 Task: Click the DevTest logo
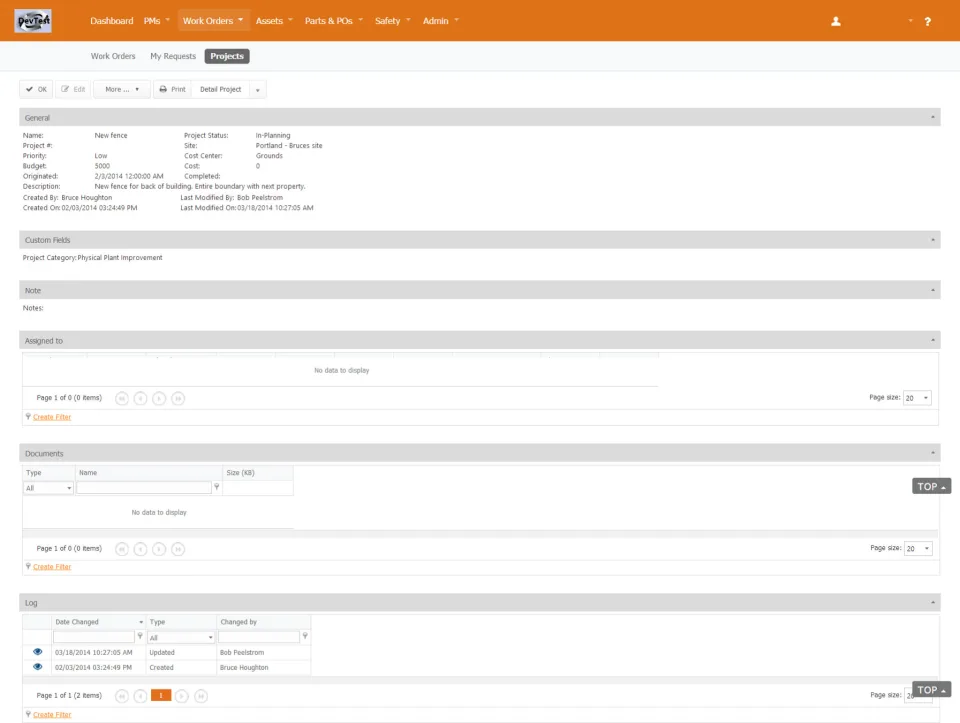pyautogui.click(x=33, y=21)
